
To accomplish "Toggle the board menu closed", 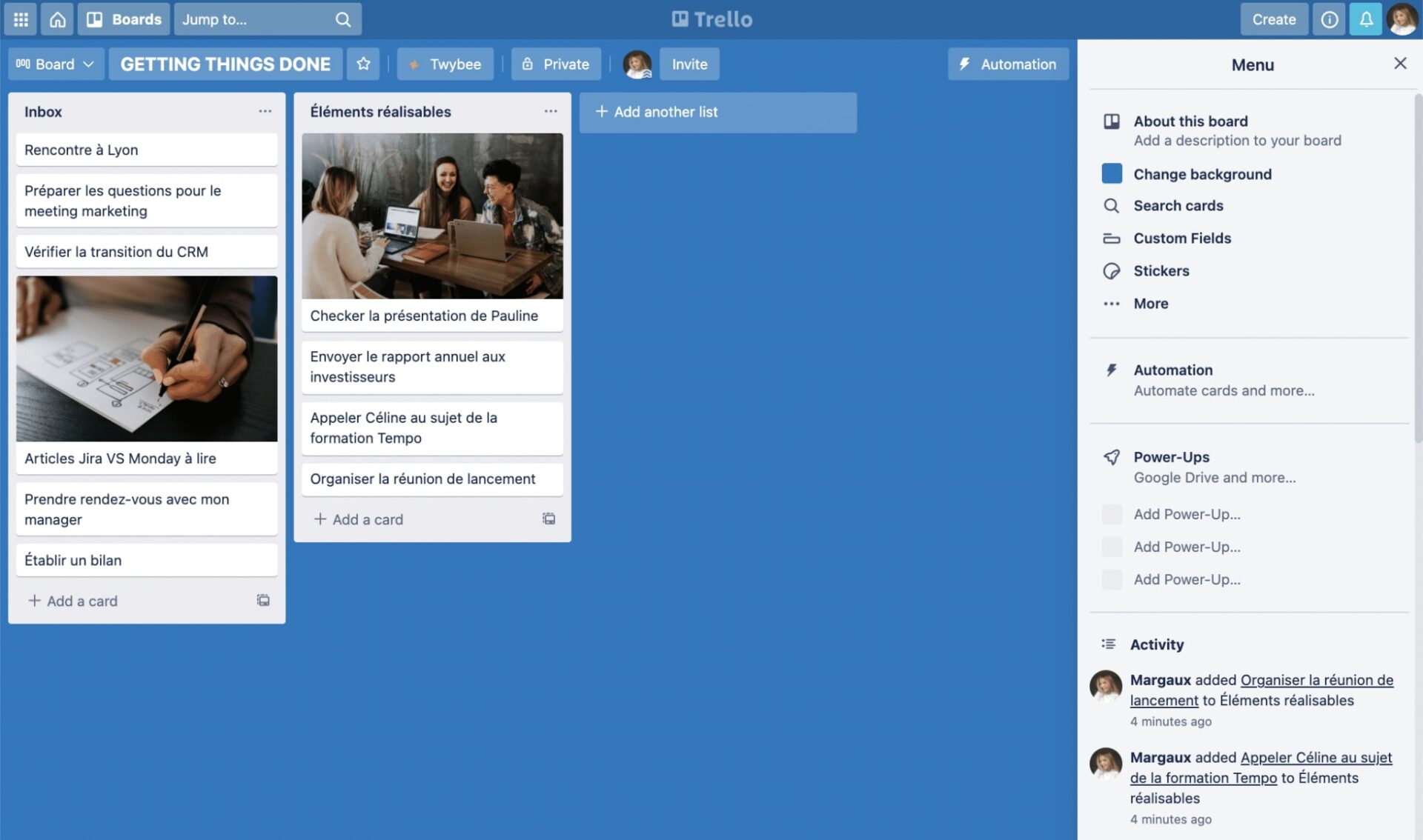I will (x=1401, y=63).
